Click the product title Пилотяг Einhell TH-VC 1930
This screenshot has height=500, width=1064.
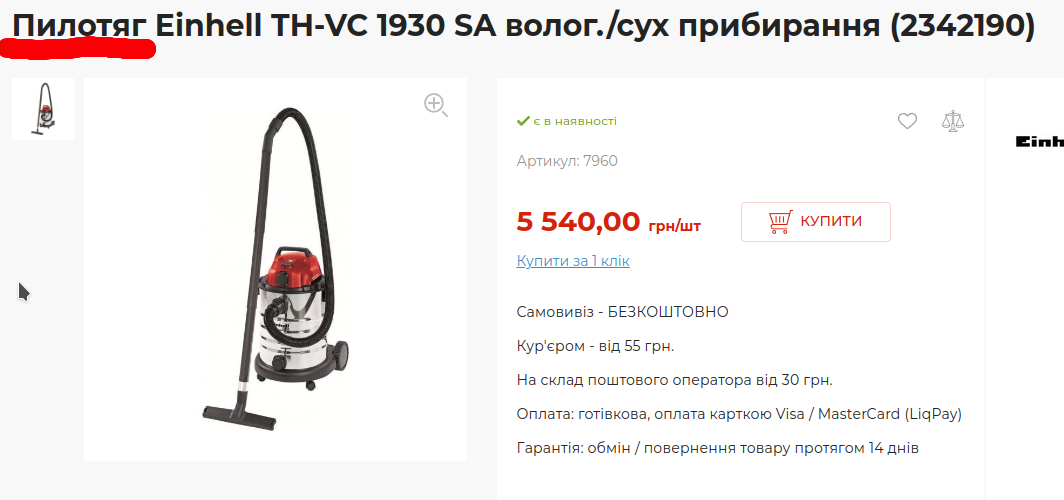pos(524,26)
